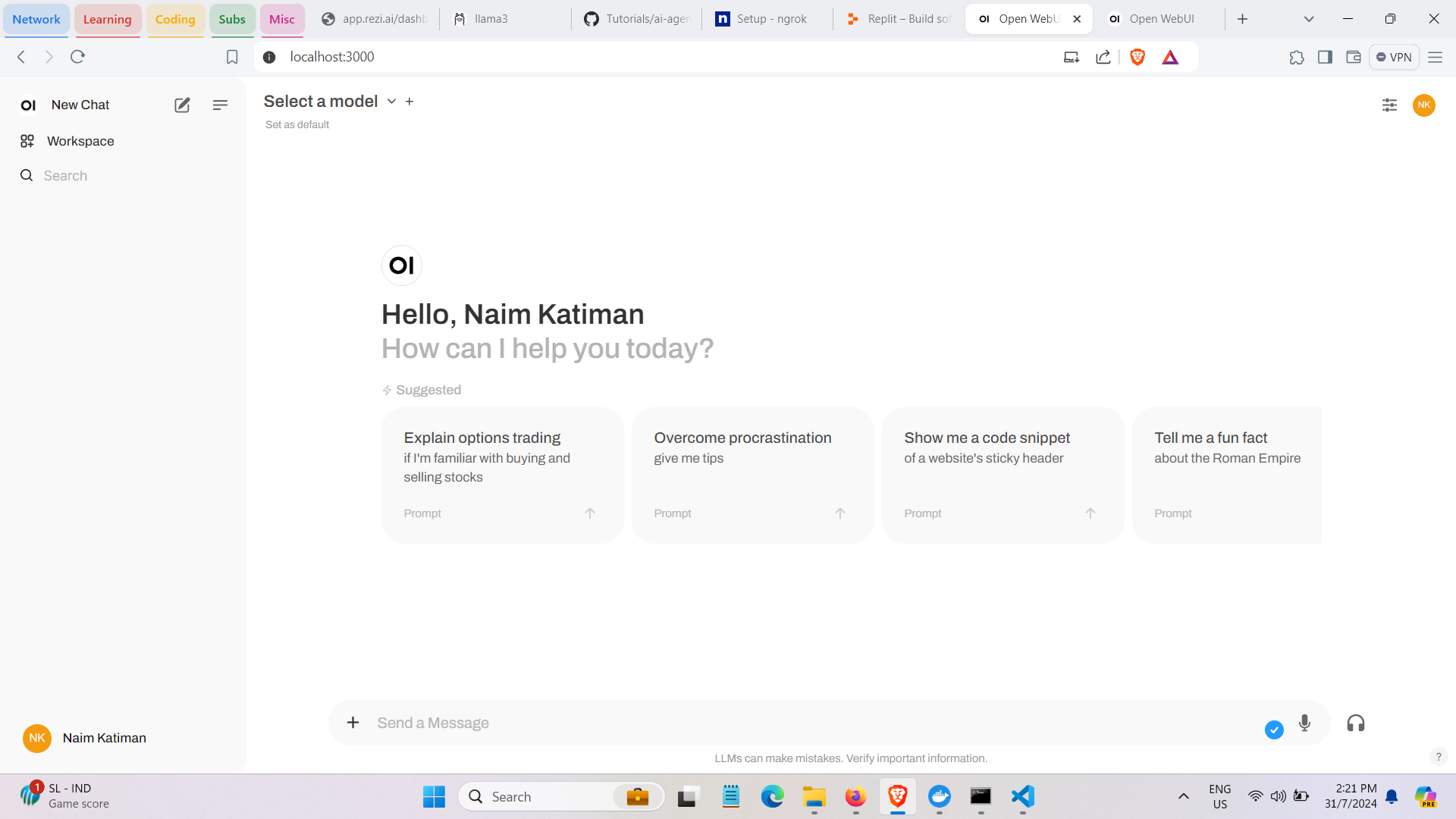The width and height of the screenshot is (1456, 819).
Task: Start call mode with the headphones icon
Action: [x=1356, y=723]
